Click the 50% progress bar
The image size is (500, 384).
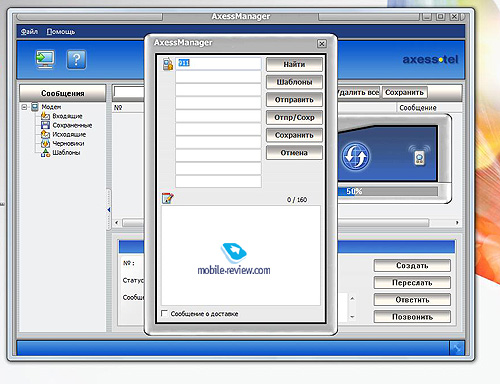click(388, 191)
